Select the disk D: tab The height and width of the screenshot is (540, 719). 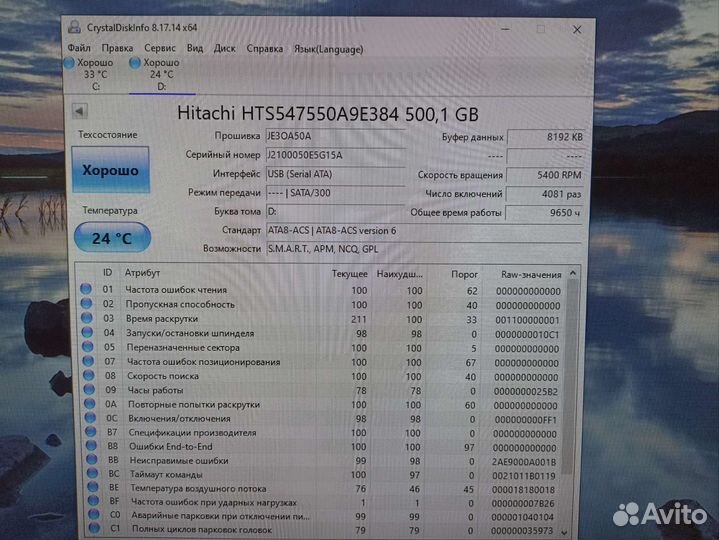coord(161,74)
